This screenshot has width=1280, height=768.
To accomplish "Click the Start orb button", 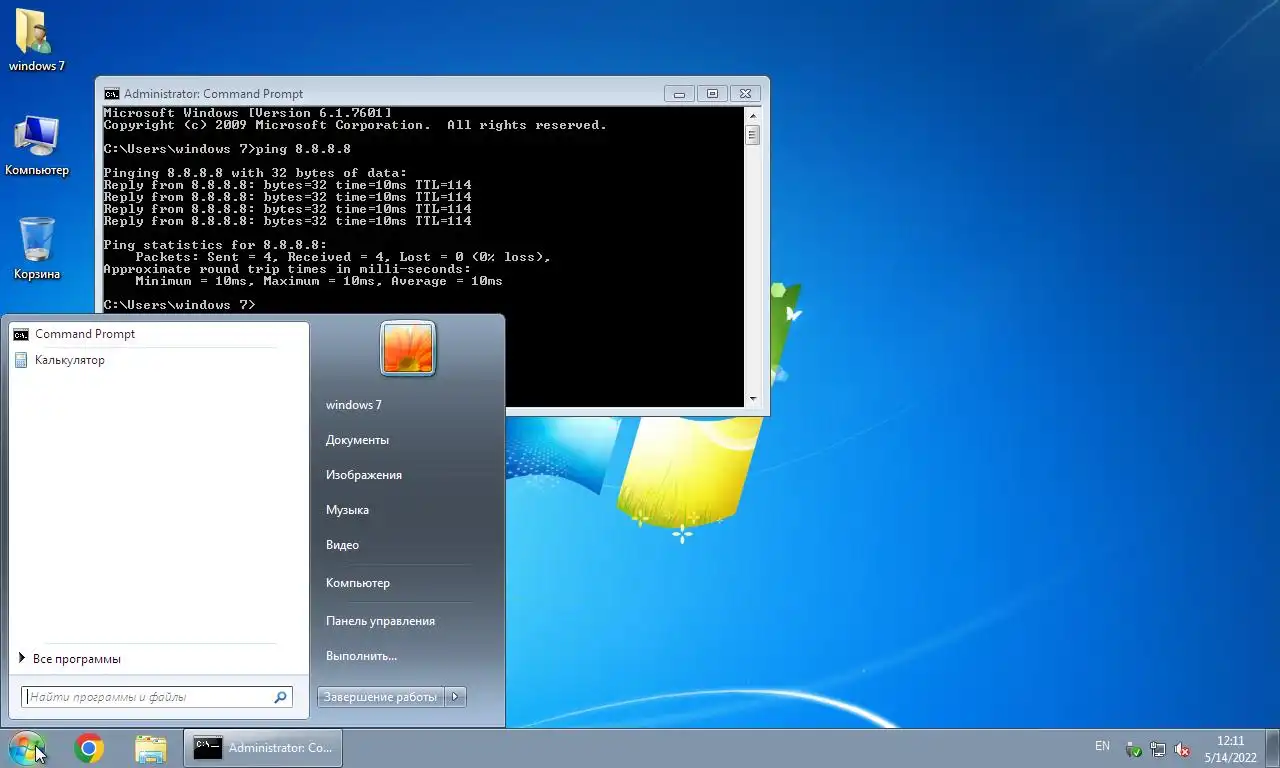I will coord(27,747).
